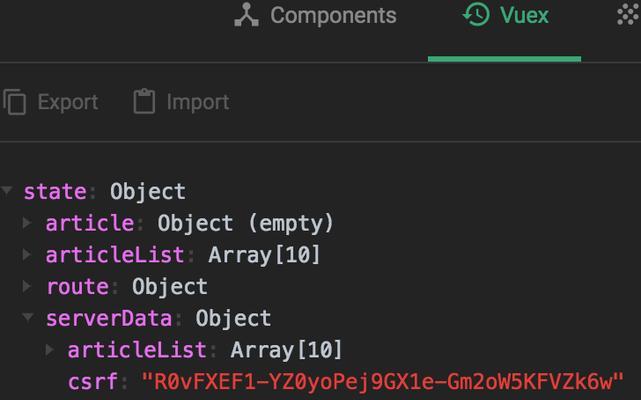This screenshot has width=641, height=400.
Task: Switch to the Components tab
Action: pyautogui.click(x=315, y=16)
